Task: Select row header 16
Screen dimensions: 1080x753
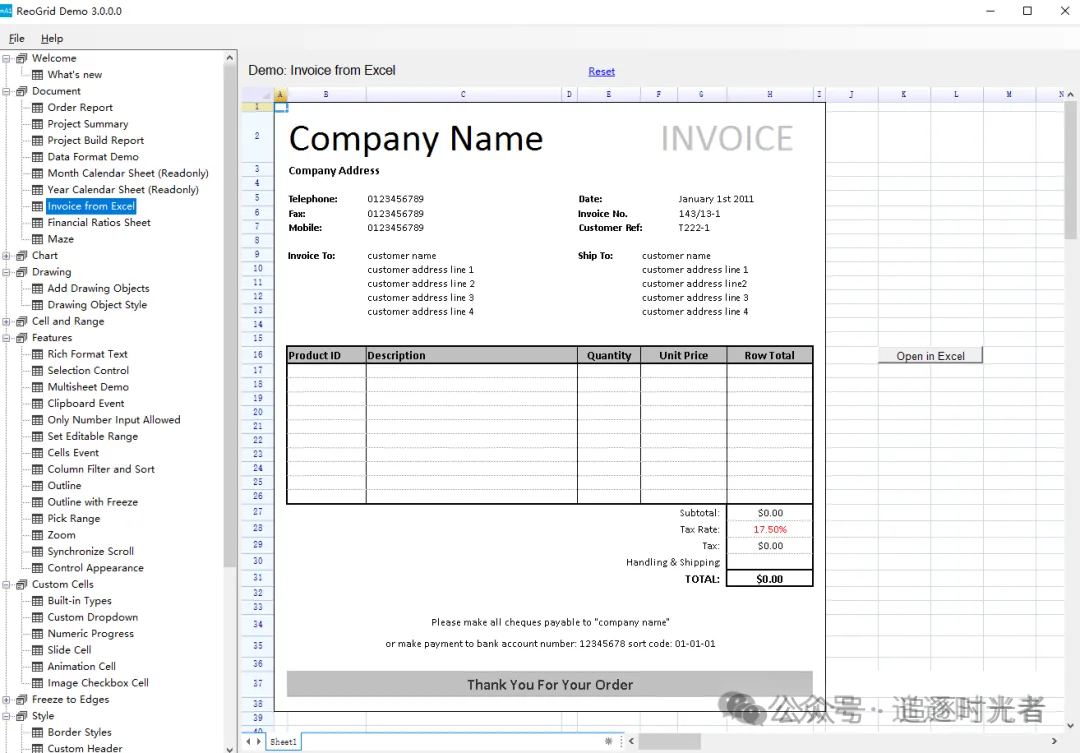Action: 258,354
